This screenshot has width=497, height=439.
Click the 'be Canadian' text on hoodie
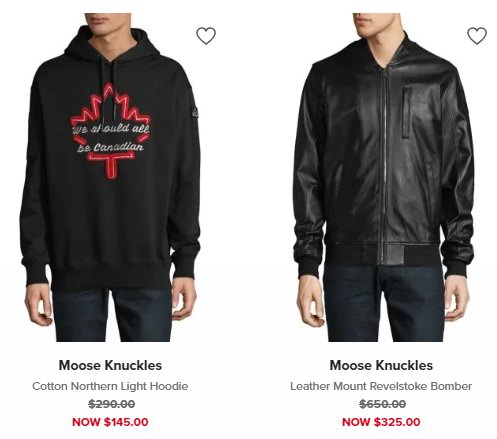110,147
